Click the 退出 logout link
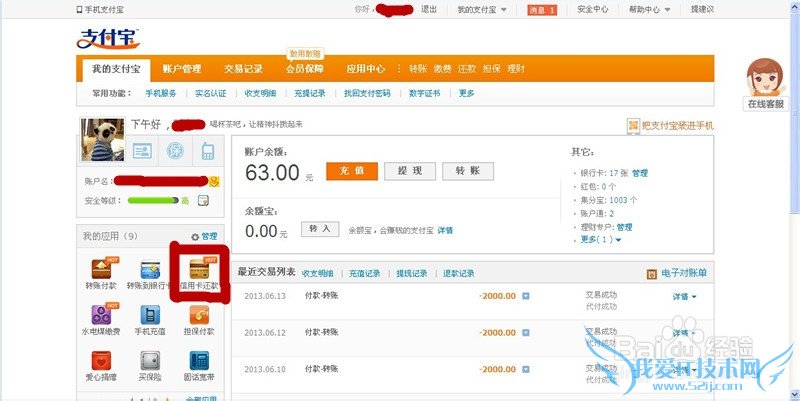 pyautogui.click(x=429, y=9)
